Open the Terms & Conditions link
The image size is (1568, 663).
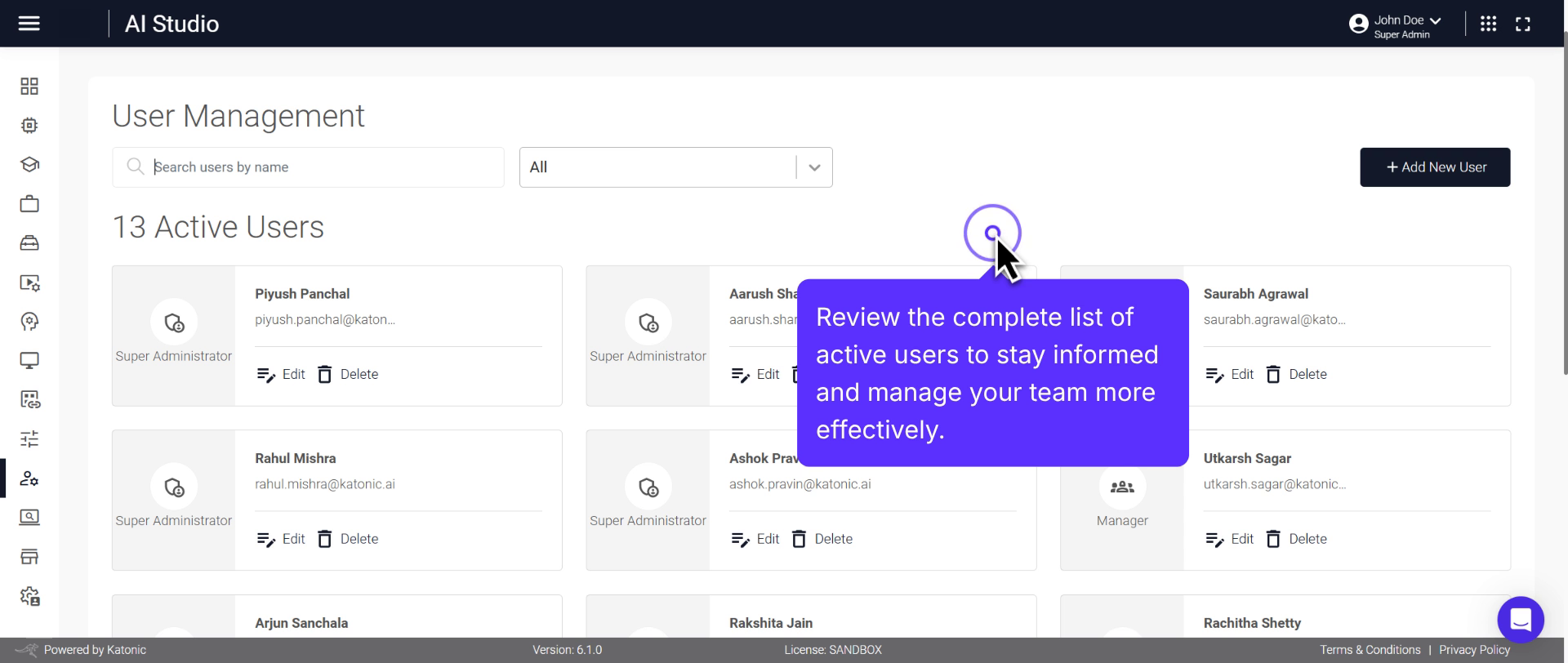(x=1370, y=650)
